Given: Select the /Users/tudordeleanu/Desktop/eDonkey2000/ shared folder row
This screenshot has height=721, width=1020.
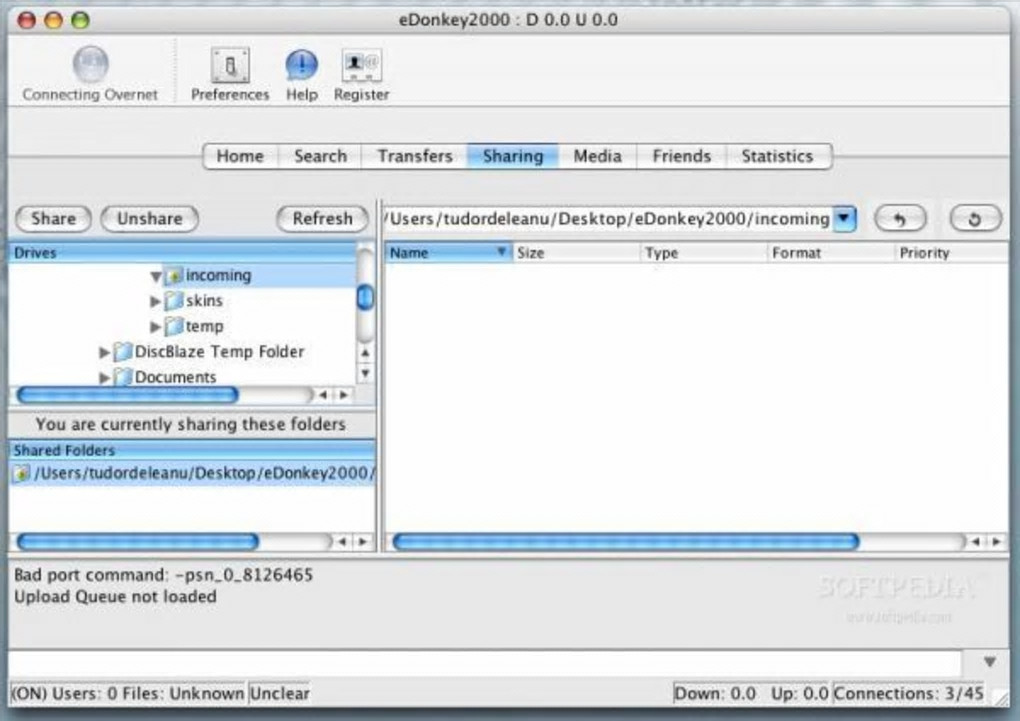Looking at the screenshot, I should click(192, 473).
